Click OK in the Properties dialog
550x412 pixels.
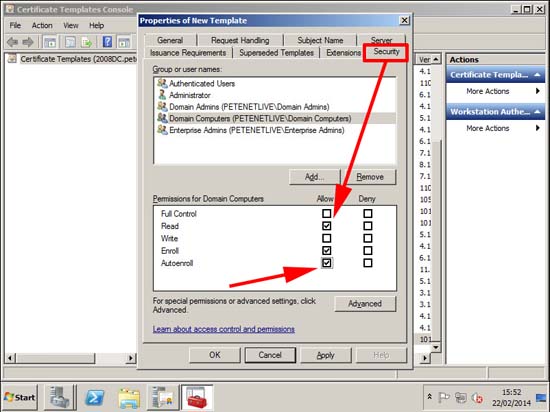(x=215, y=355)
